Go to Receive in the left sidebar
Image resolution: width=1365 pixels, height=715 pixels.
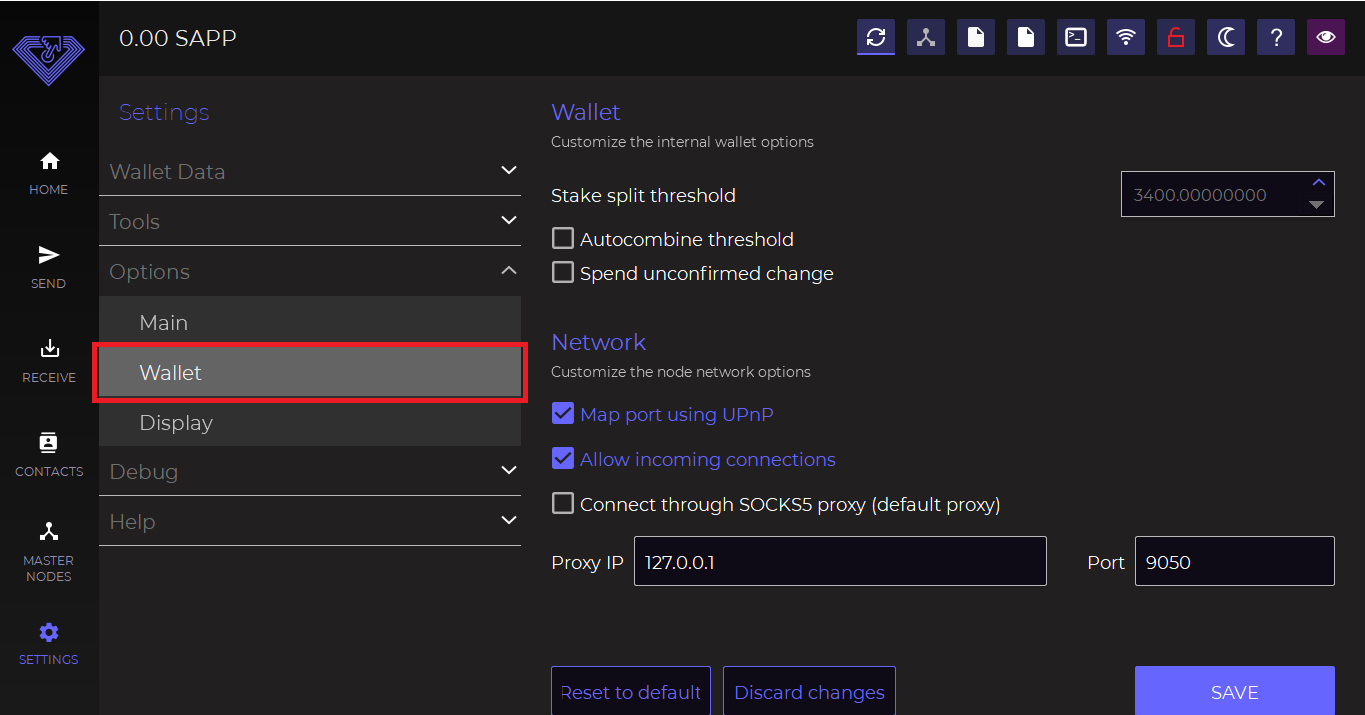(48, 361)
